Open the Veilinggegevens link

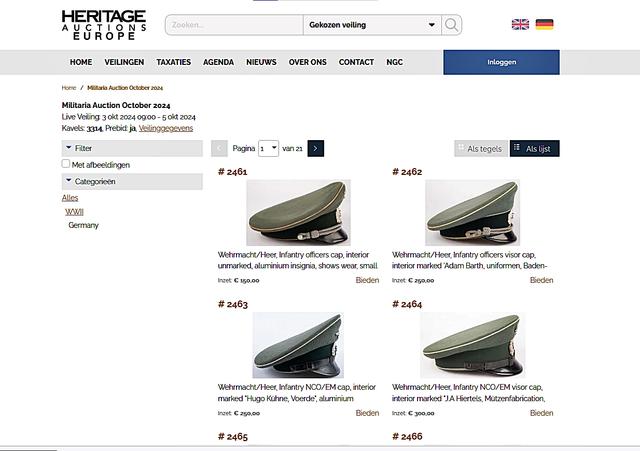pyautogui.click(x=165, y=128)
